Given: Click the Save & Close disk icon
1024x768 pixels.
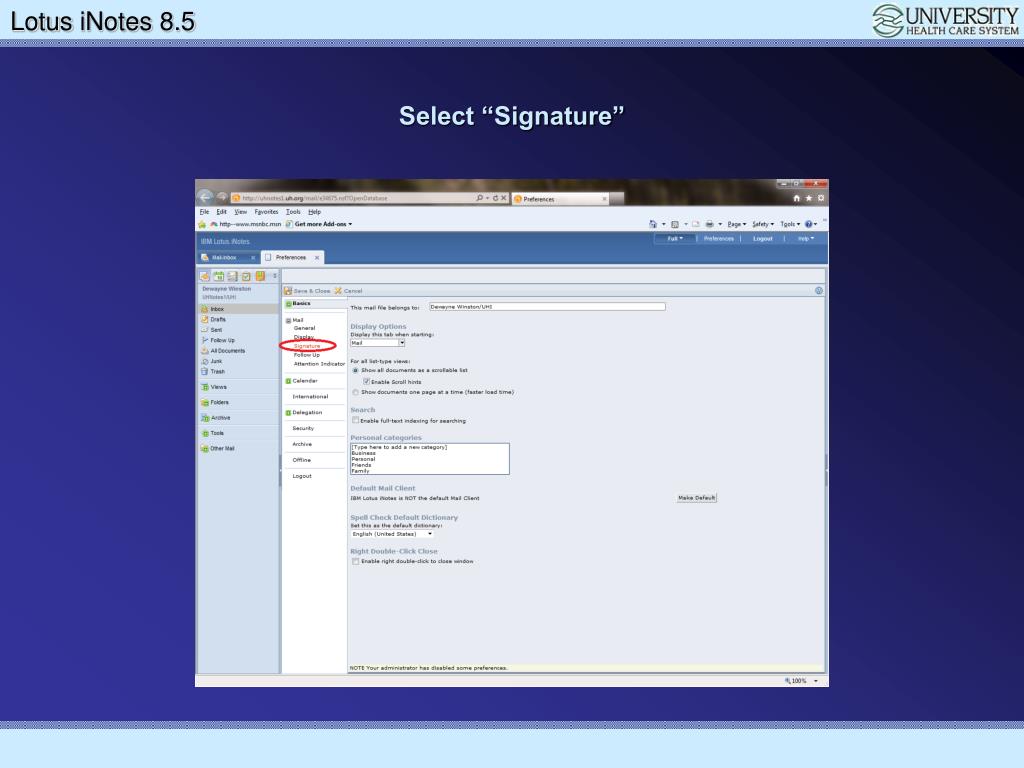Looking at the screenshot, I should [x=288, y=291].
